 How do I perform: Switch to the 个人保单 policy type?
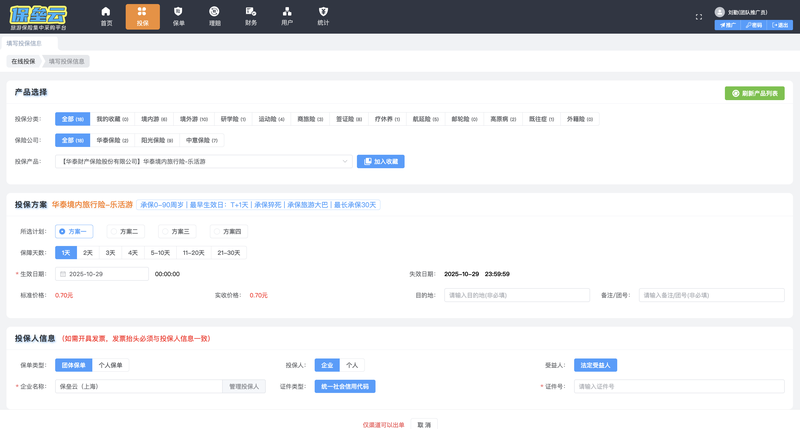110,365
